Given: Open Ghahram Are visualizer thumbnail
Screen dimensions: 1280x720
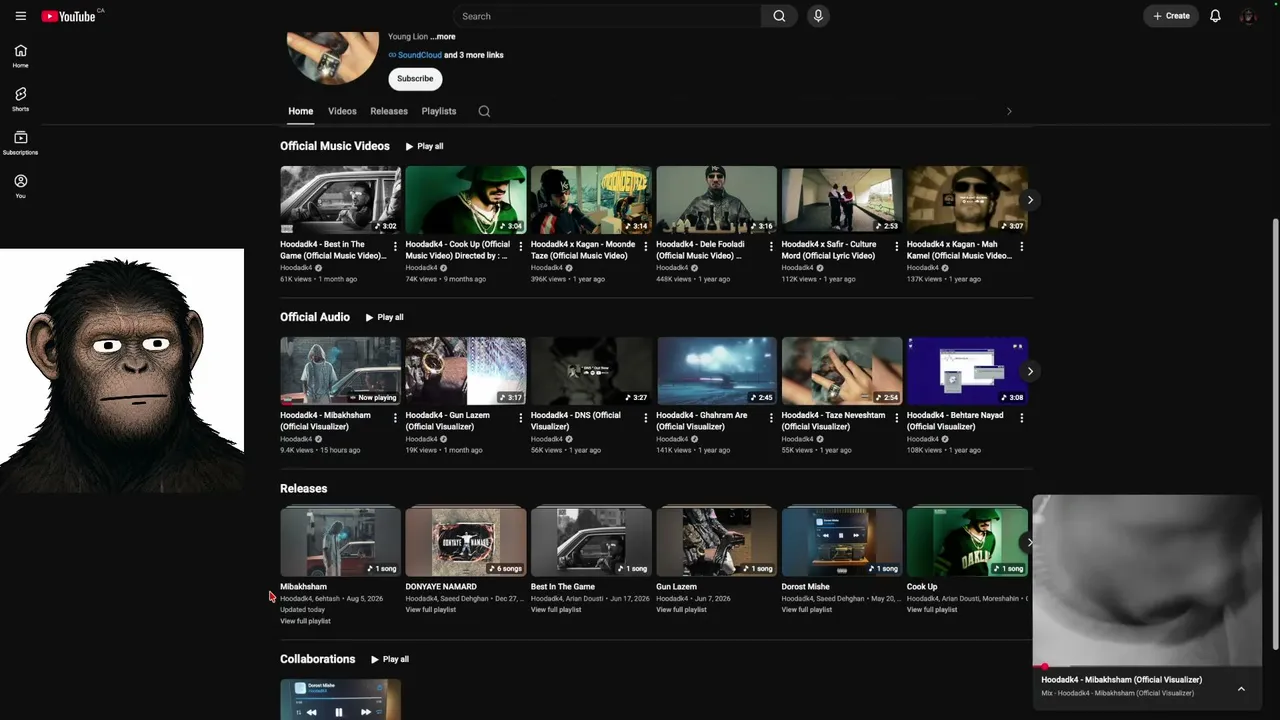Looking at the screenshot, I should point(716,371).
